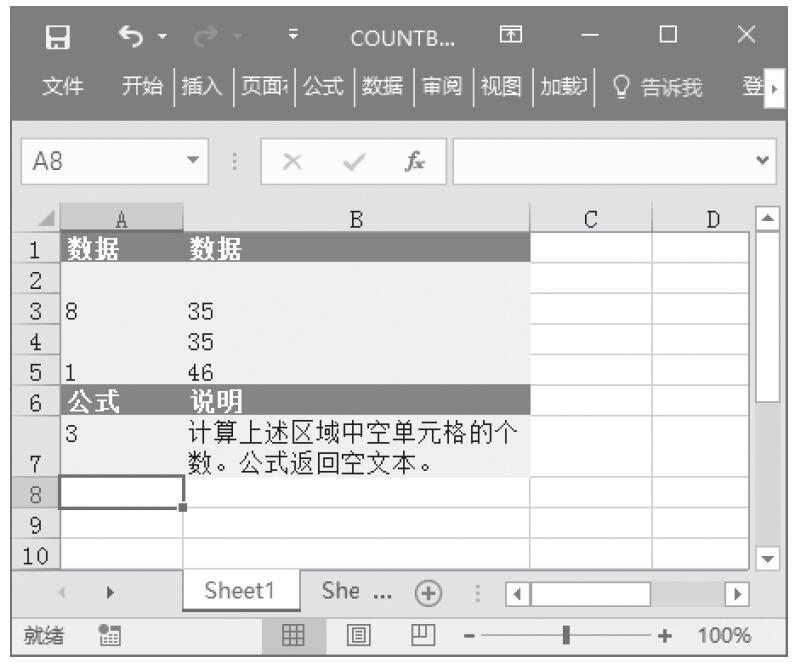This screenshot has height=665, width=800.
Task: Click the Select All corner triangle
Action: [40, 218]
